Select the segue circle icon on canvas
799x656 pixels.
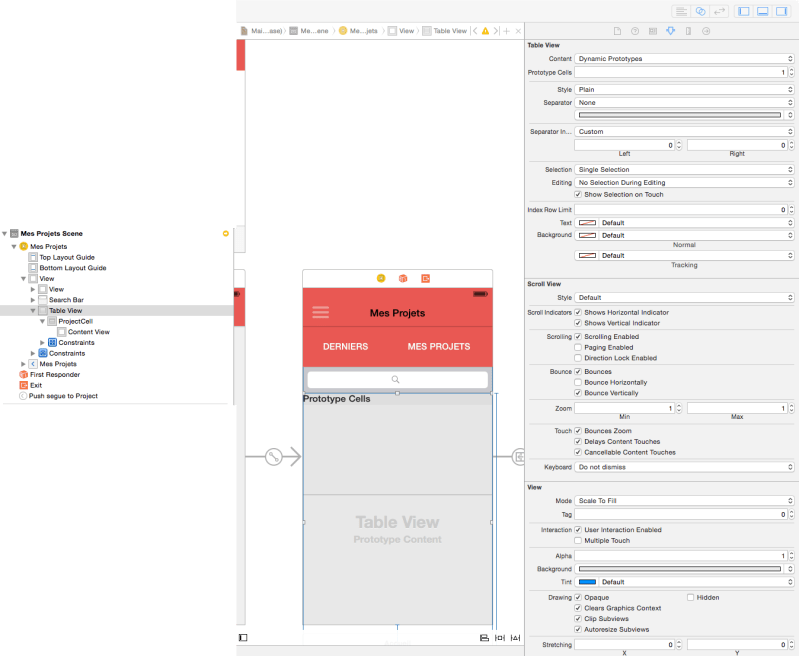coord(274,456)
